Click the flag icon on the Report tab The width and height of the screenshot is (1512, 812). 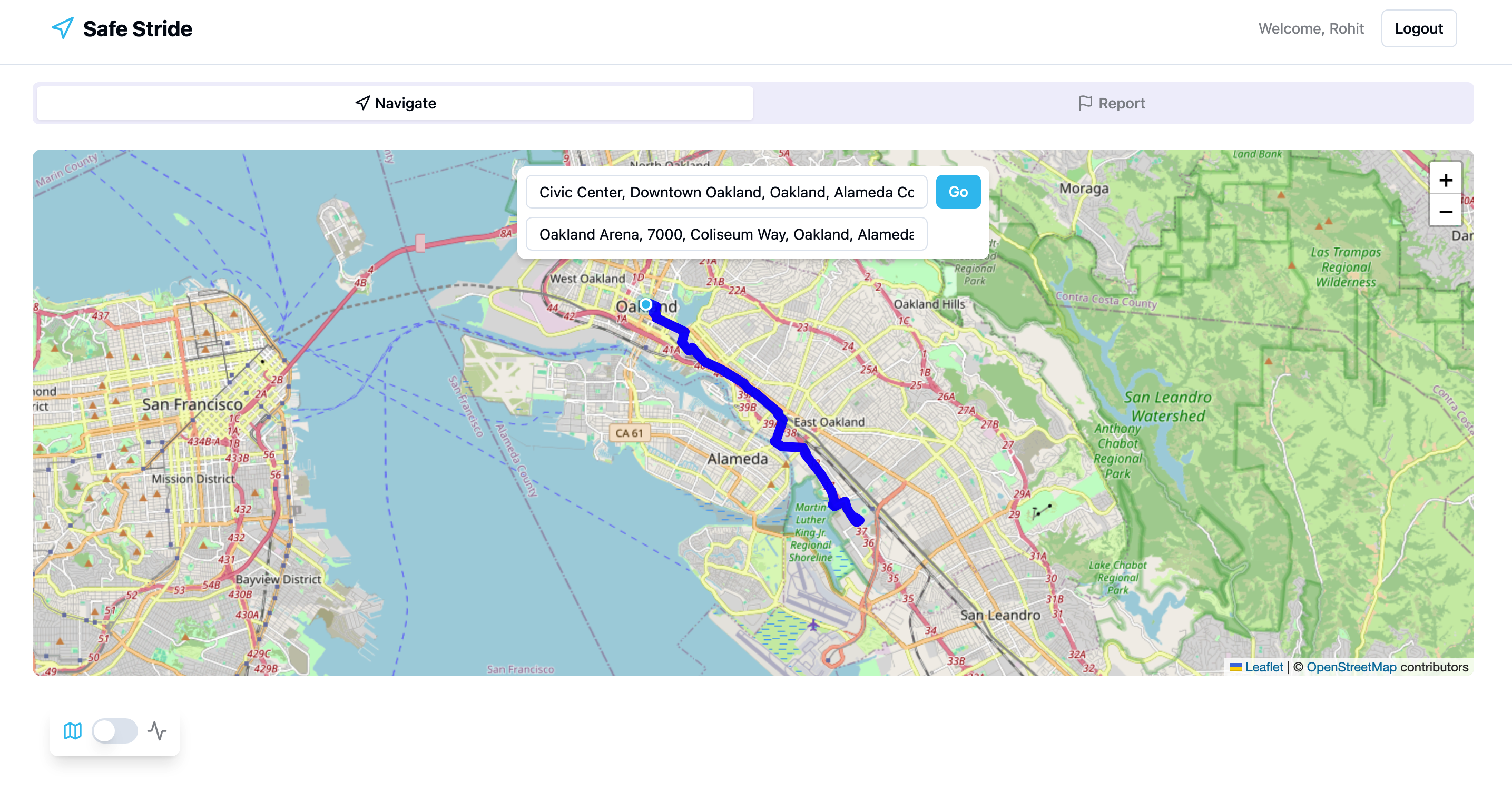[1085, 103]
